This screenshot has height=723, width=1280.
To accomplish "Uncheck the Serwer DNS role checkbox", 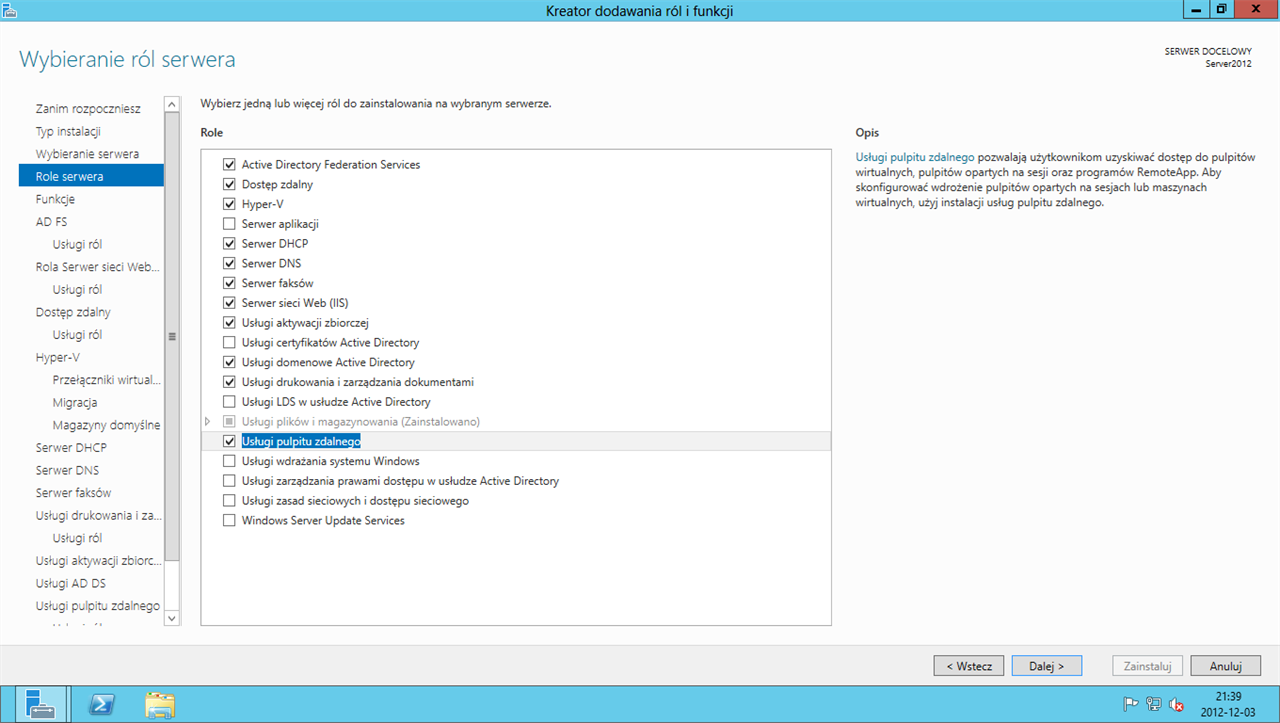I will [229, 263].
